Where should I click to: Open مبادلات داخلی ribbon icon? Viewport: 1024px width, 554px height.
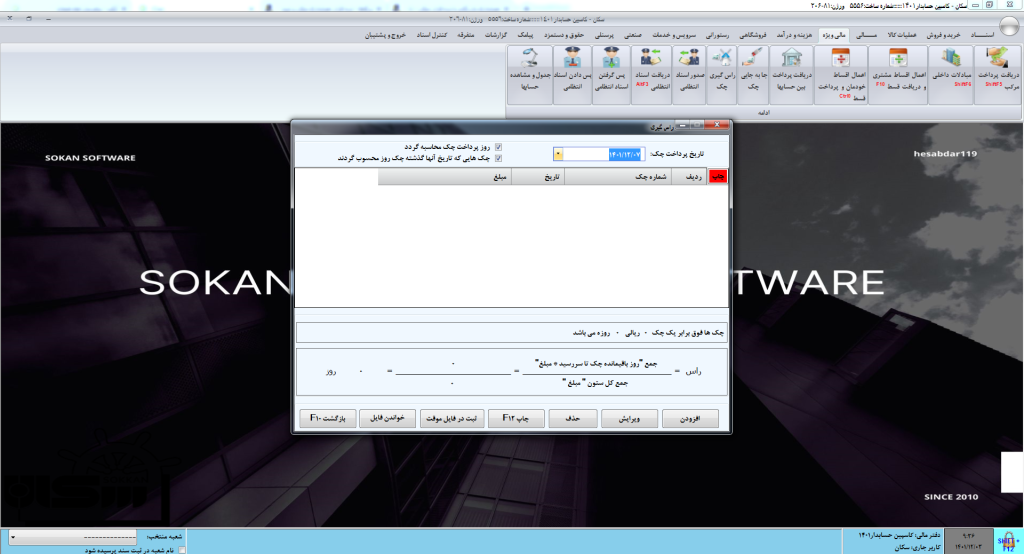pos(952,74)
